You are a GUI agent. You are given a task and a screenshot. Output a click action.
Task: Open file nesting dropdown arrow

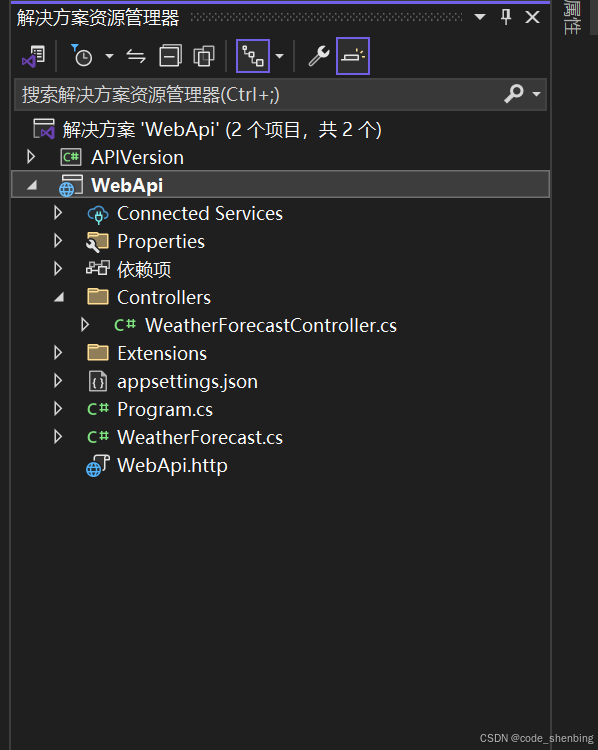pos(280,56)
